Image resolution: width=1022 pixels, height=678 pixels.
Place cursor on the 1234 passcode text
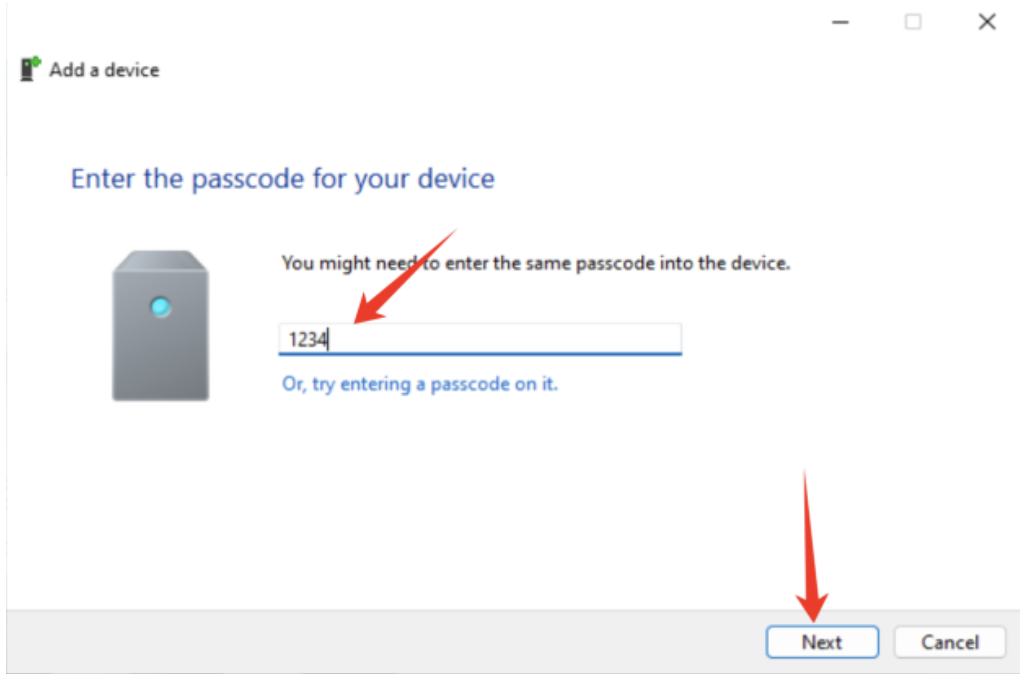(308, 340)
